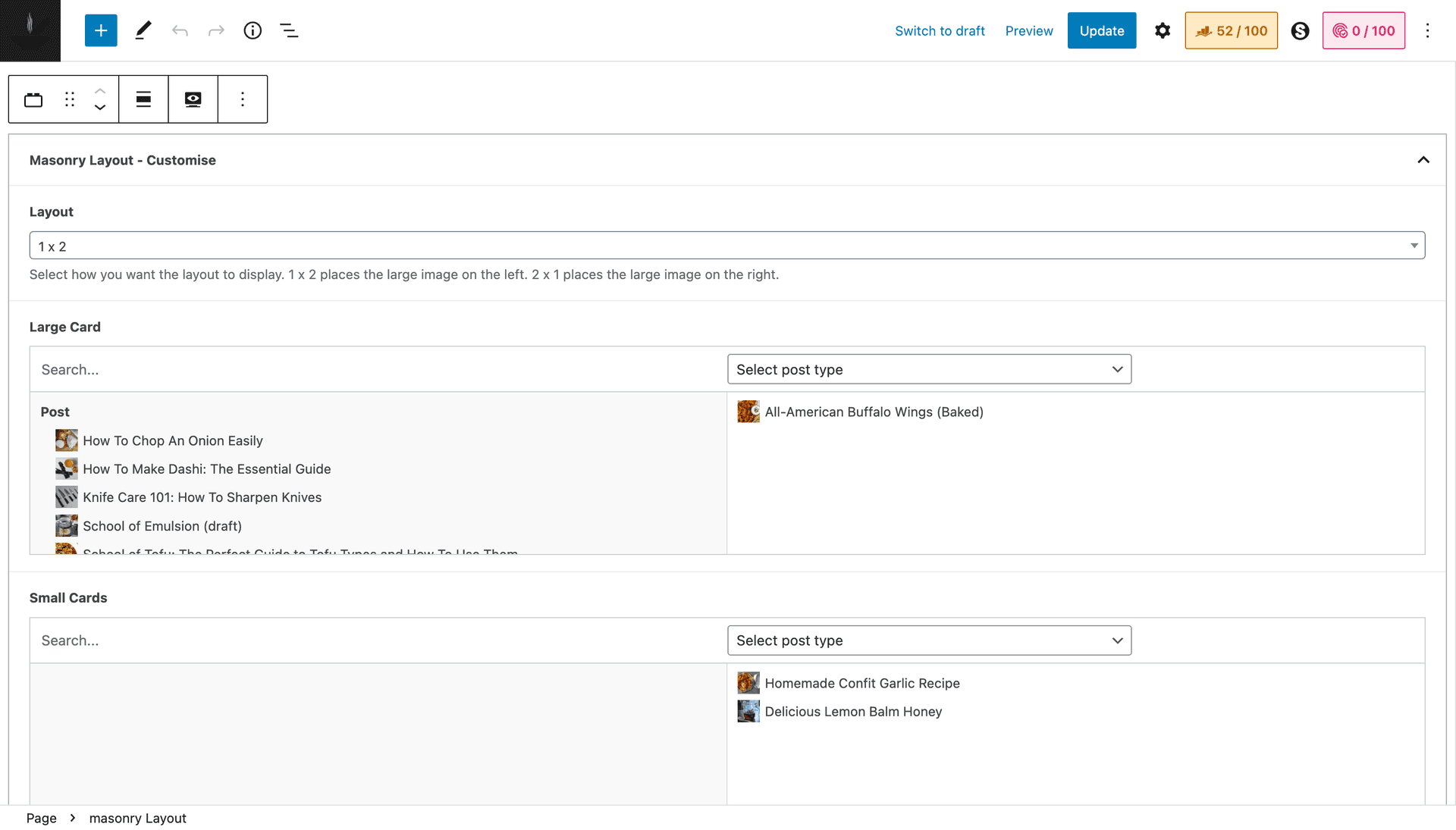Remove All-American Buffalo Wings (Baked) selection

pyautogui.click(x=874, y=412)
